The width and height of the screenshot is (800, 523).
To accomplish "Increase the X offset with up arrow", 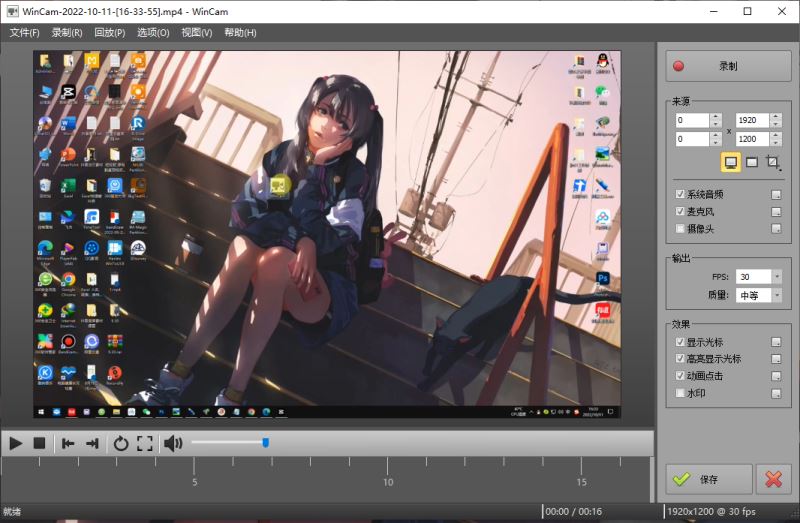I will (716, 117).
